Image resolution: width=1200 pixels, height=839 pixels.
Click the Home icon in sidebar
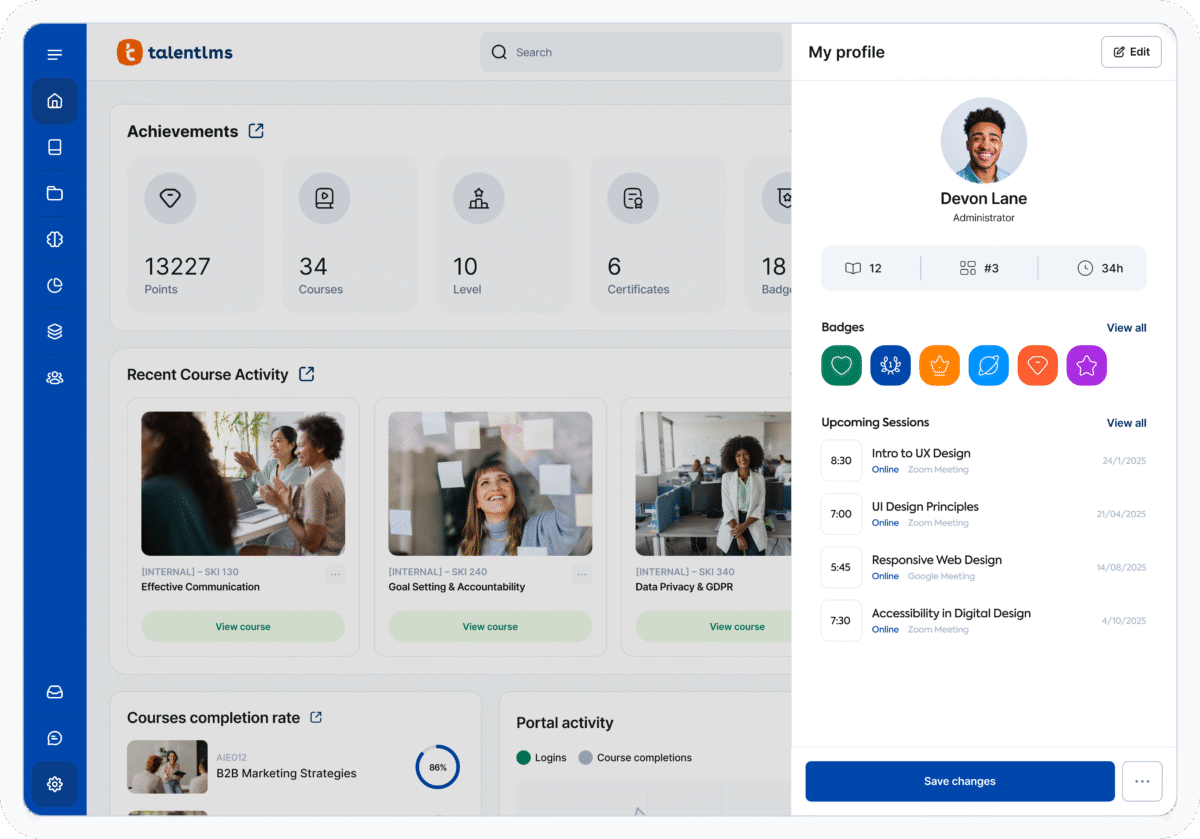tap(55, 101)
